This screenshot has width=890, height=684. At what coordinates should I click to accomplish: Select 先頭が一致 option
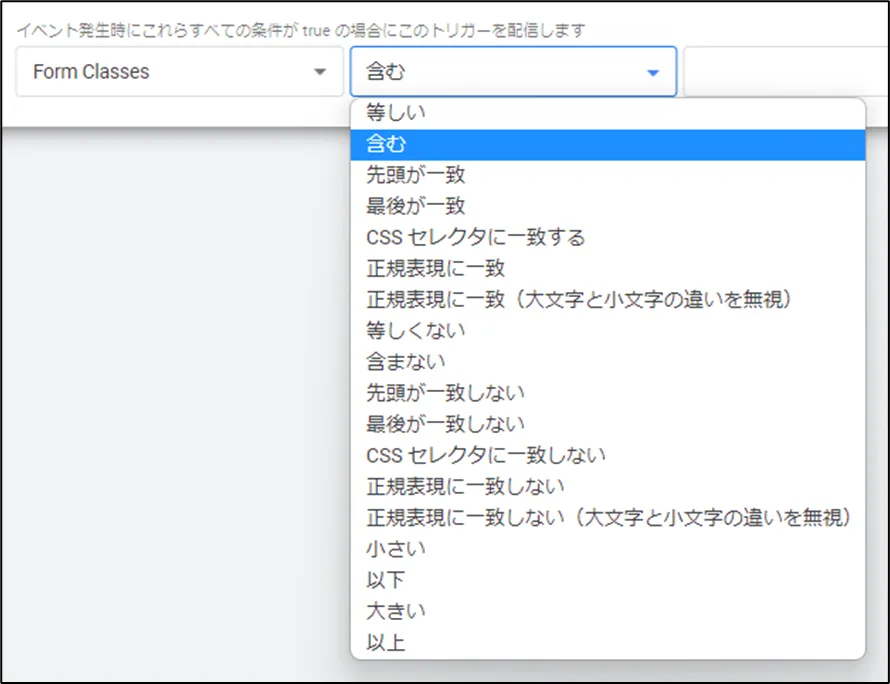click(415, 175)
